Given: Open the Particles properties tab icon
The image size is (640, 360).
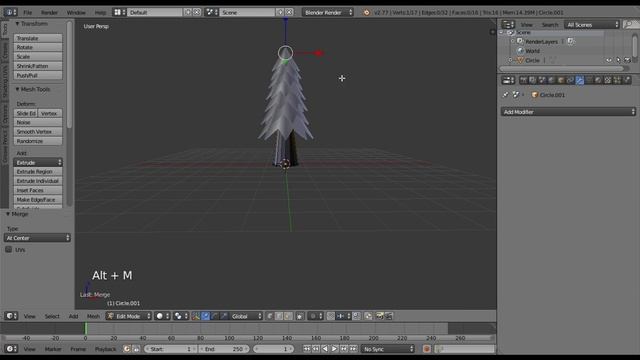Looking at the screenshot, I should (x=617, y=80).
